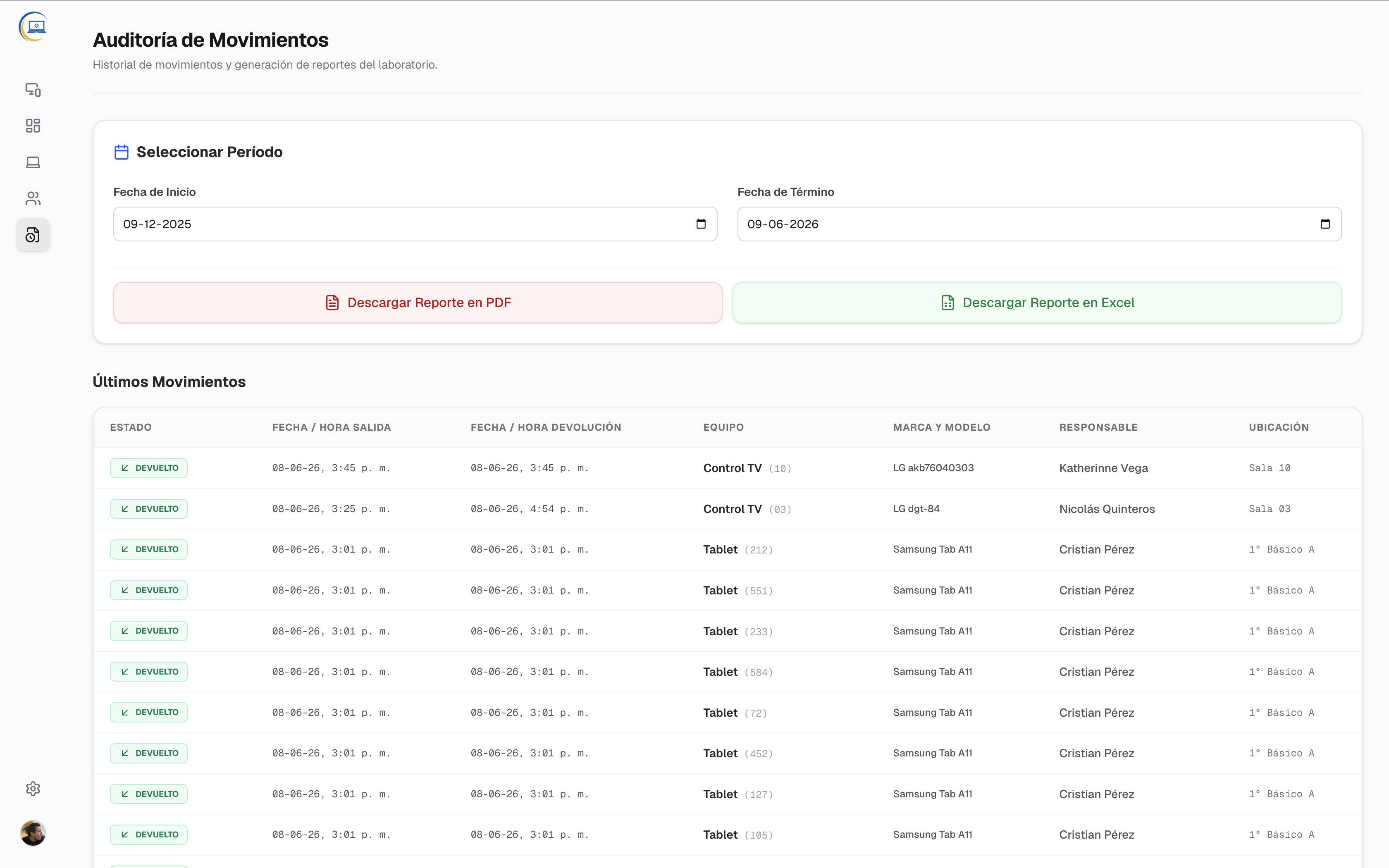Click the UBICACIÓN column header

[1279, 427]
